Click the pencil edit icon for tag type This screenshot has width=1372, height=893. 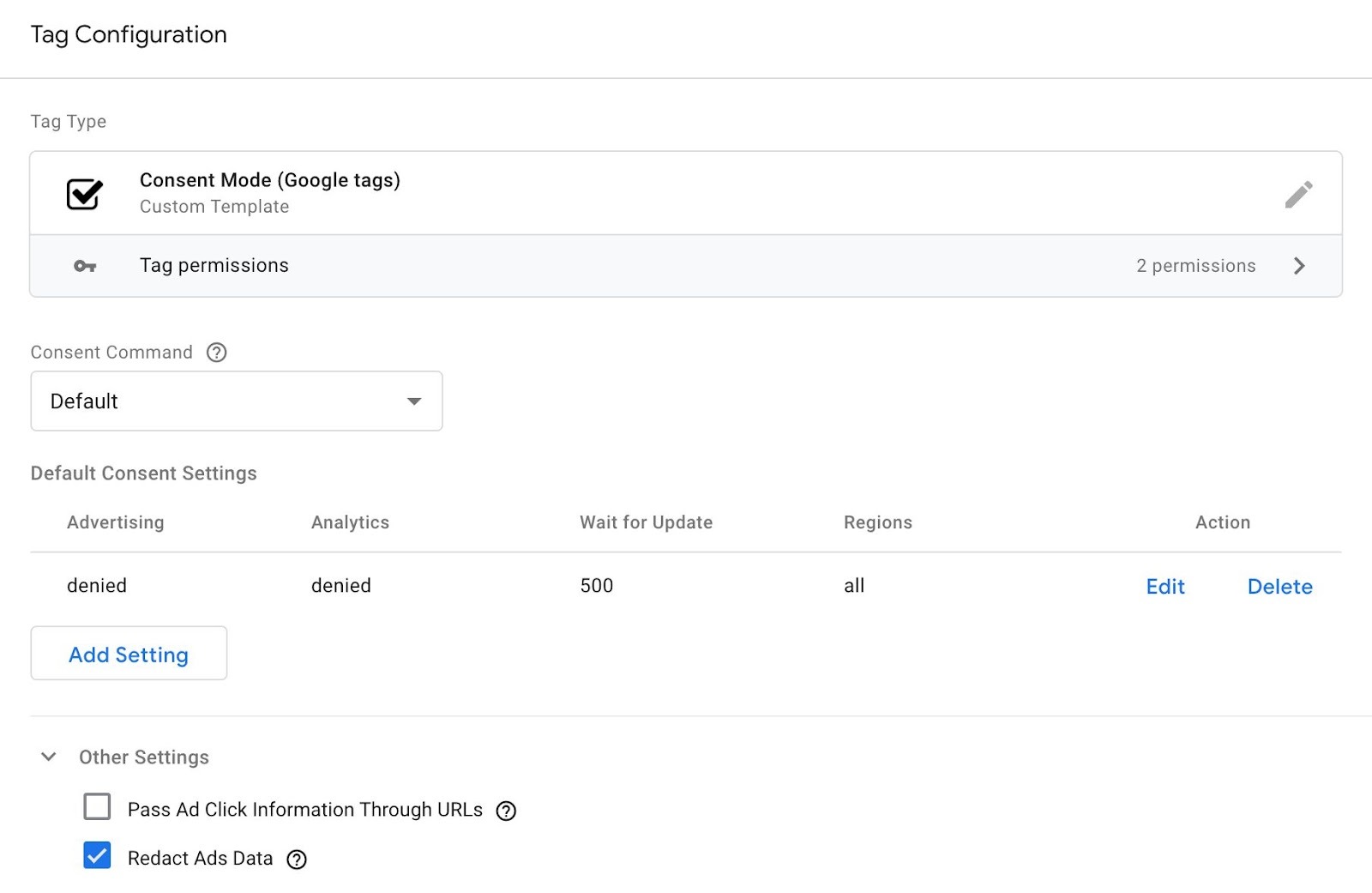point(1298,195)
